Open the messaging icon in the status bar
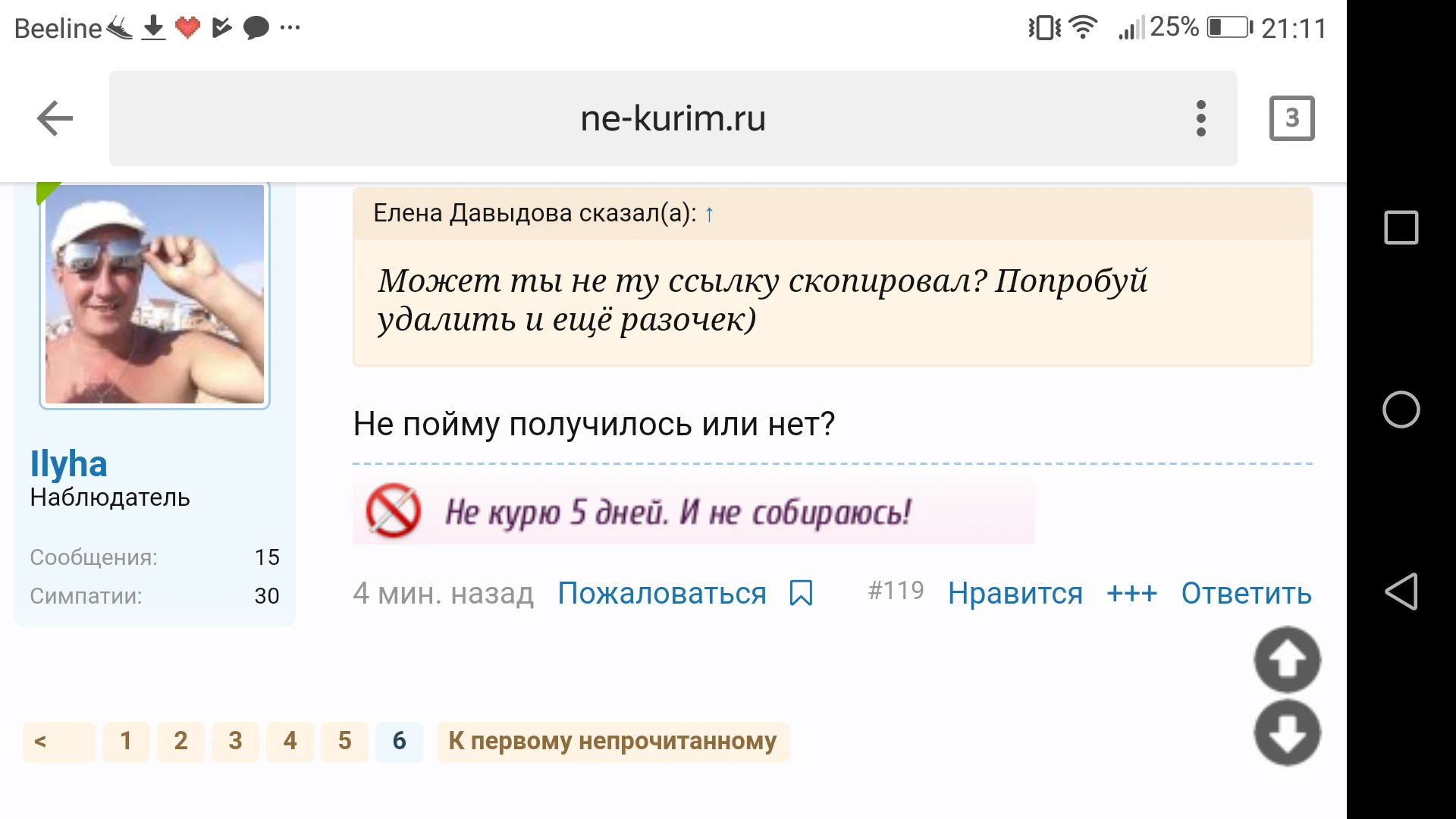The height and width of the screenshot is (819, 1456). click(255, 28)
